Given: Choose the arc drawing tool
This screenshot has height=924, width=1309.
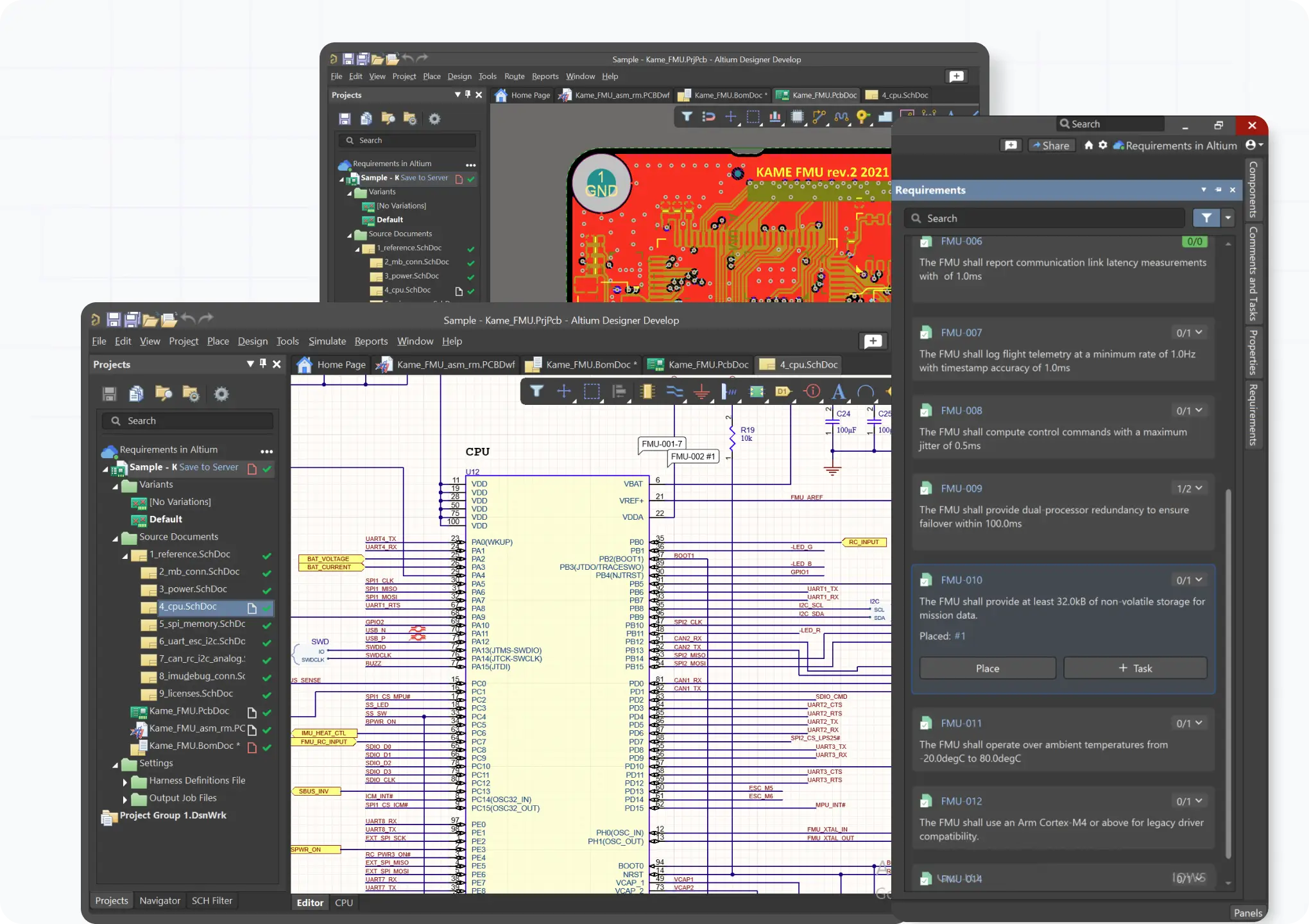Looking at the screenshot, I should (866, 391).
